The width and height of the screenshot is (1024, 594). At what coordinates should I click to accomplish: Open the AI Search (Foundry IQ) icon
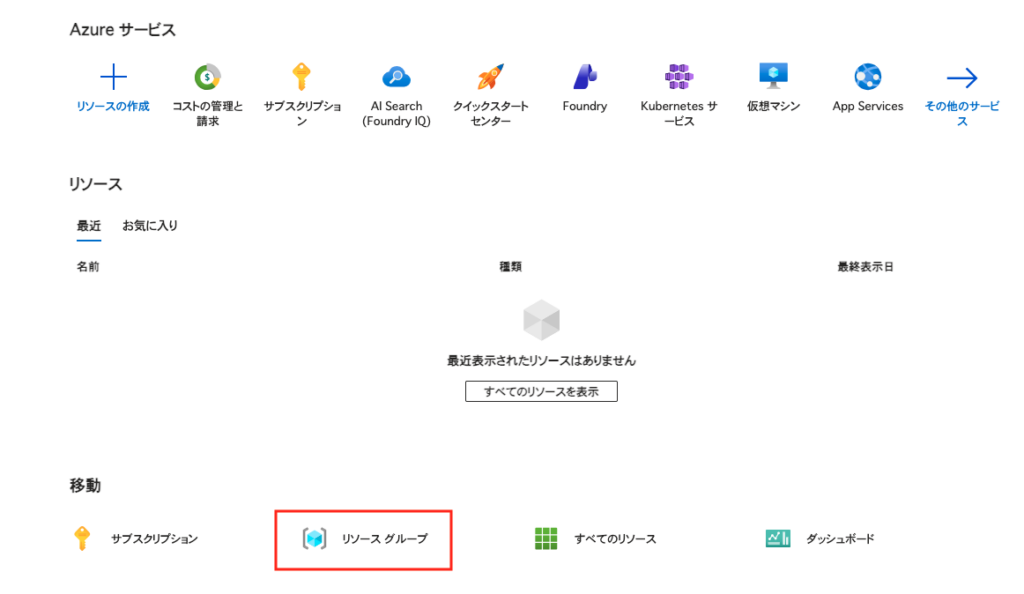point(396,77)
